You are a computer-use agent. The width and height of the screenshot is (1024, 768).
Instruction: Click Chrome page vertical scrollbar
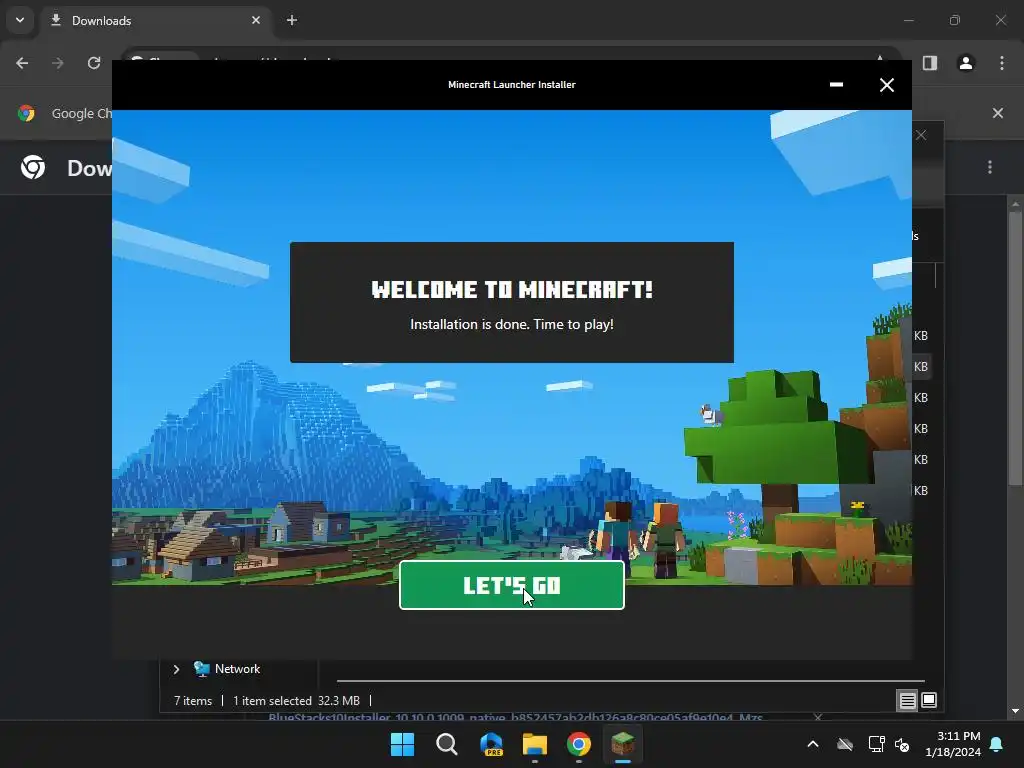(x=1015, y=348)
